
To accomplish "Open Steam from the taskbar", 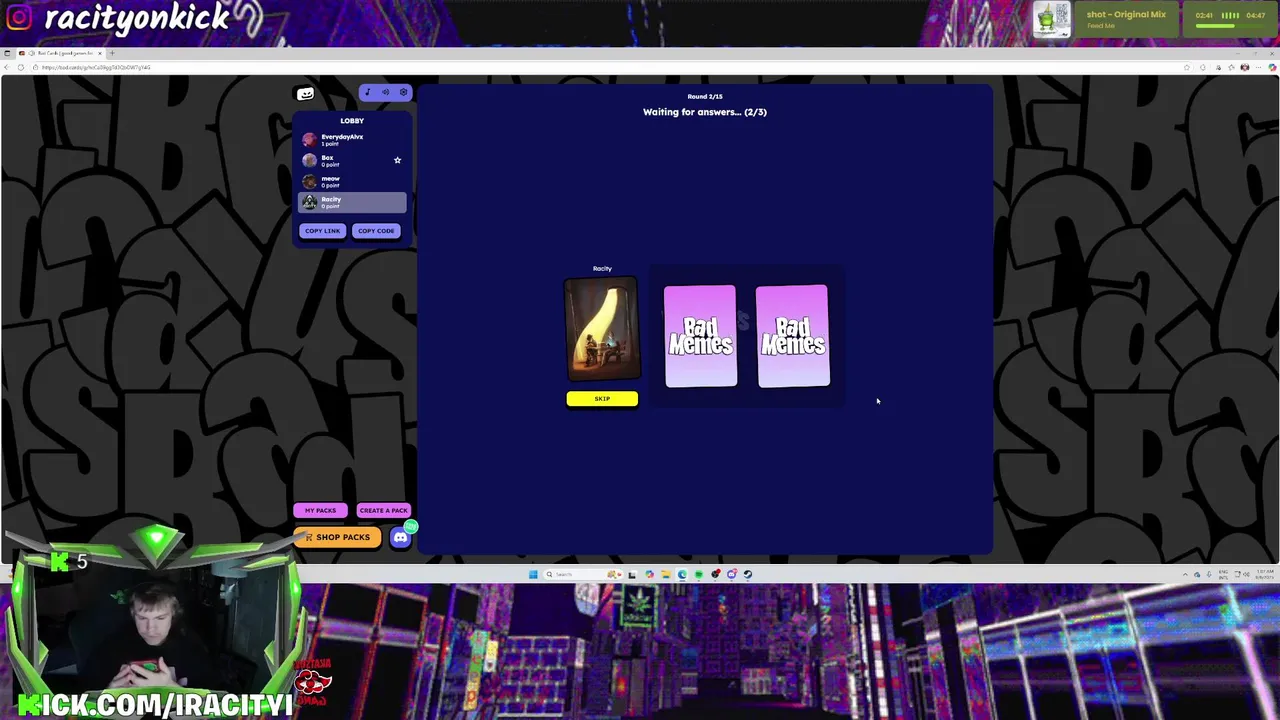I will coord(748,574).
